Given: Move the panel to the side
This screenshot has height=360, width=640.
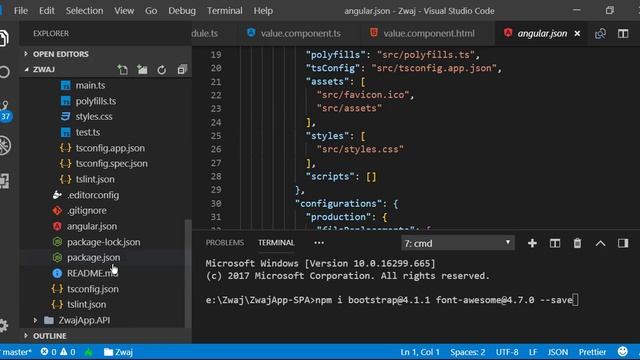Looking at the screenshot, I should point(623,243).
